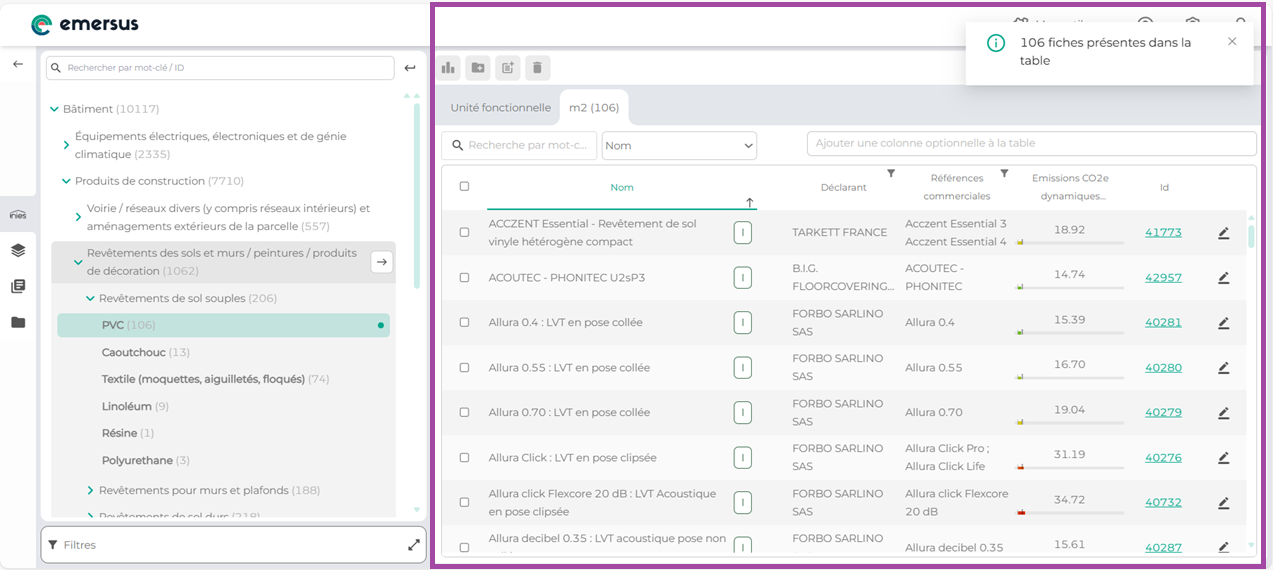Edit the ACOUTEC - PHONITEC U2sP3 row
1273x570 pixels.
click(x=1223, y=278)
